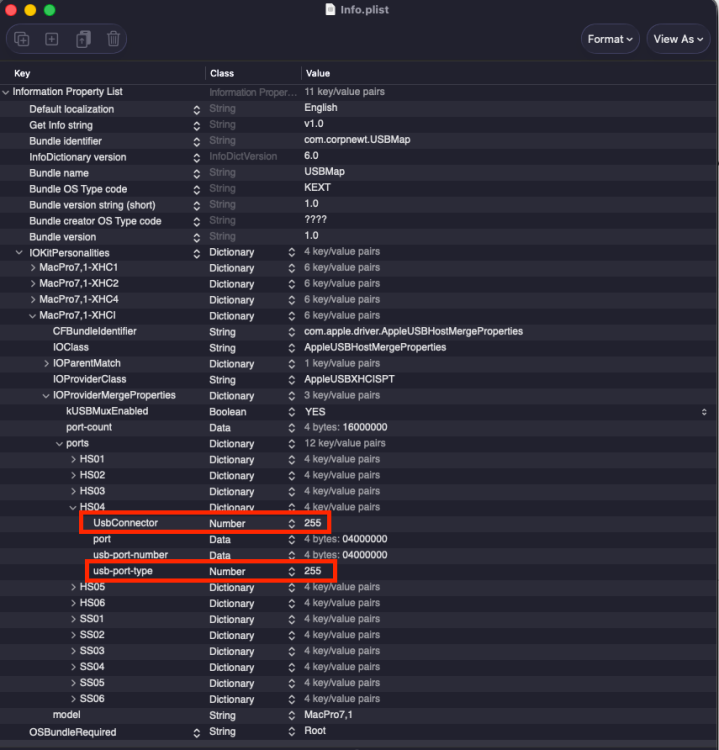Open class popup arrows for model row
719x750 pixels.
pyautogui.click(x=292, y=716)
